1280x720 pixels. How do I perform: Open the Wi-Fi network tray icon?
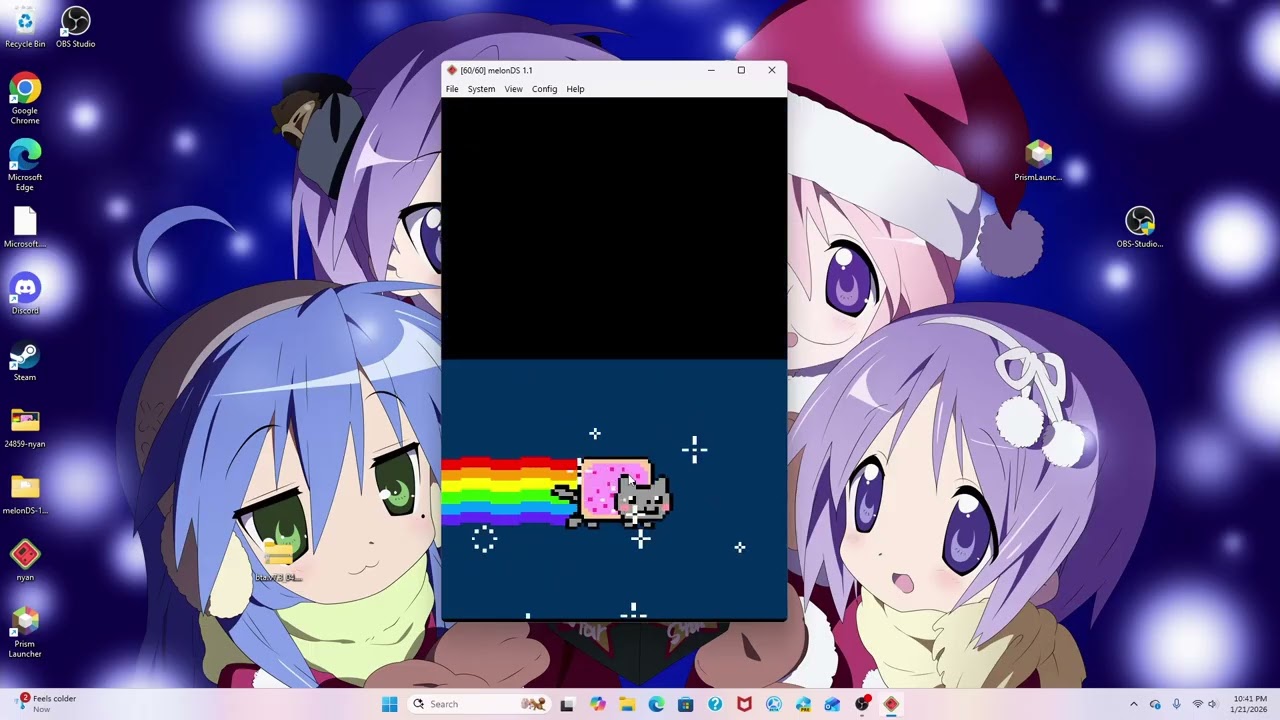1197,704
